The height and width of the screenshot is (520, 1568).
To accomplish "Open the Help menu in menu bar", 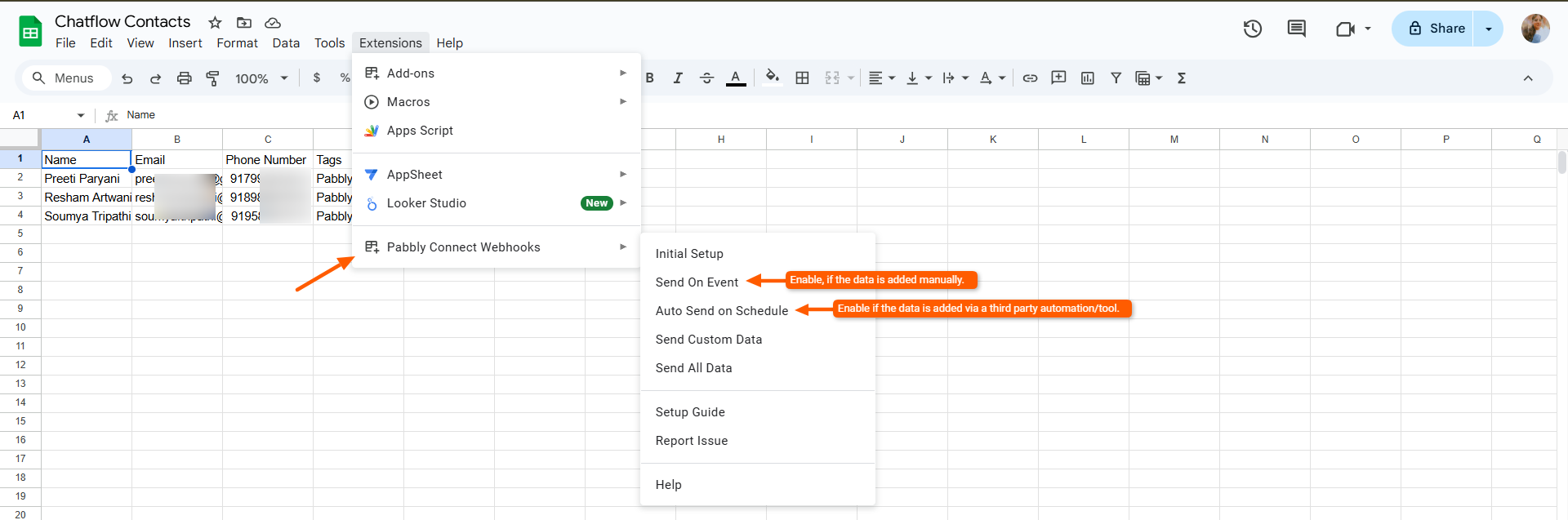I will point(449,43).
